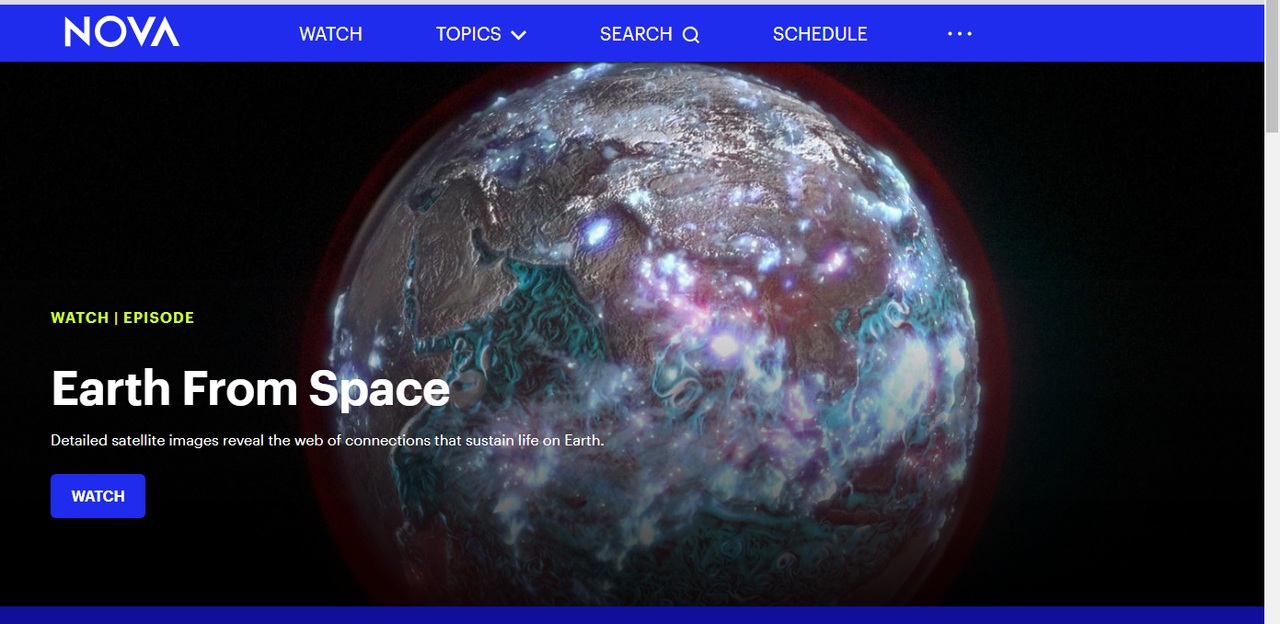Click the WATCH | EPISODE label
This screenshot has width=1280, height=624.
click(122, 318)
